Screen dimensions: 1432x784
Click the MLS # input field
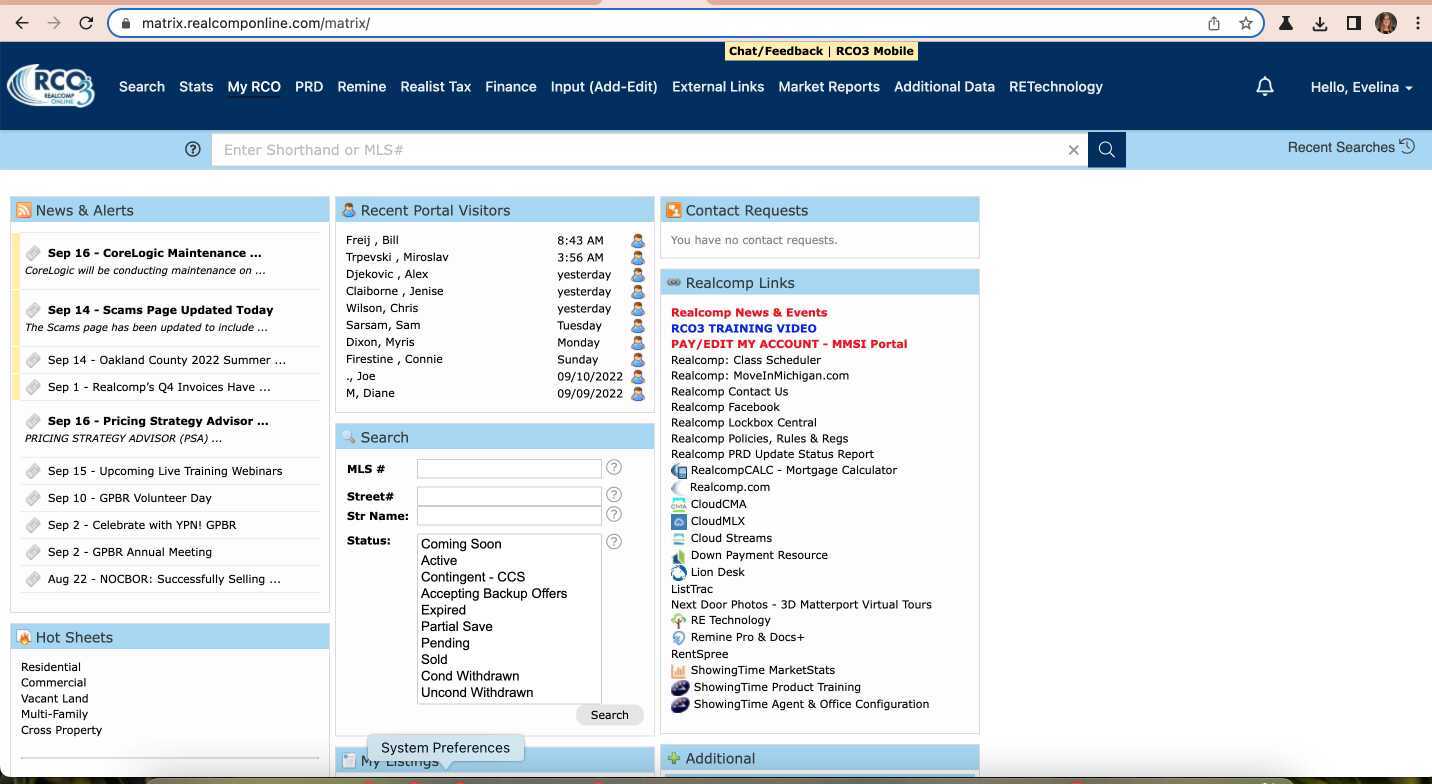click(x=508, y=469)
